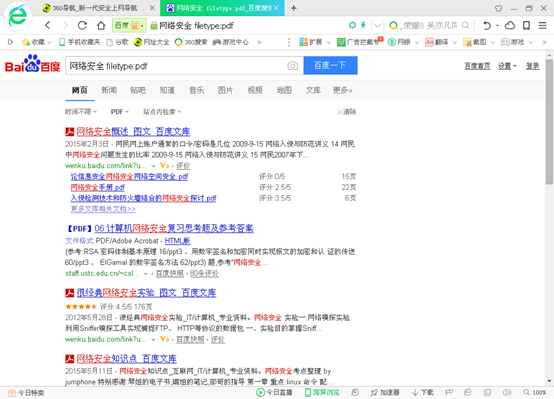This screenshot has height=399, width=554.
Task: Click the magnifier in browser search box
Action: [x=465, y=25]
